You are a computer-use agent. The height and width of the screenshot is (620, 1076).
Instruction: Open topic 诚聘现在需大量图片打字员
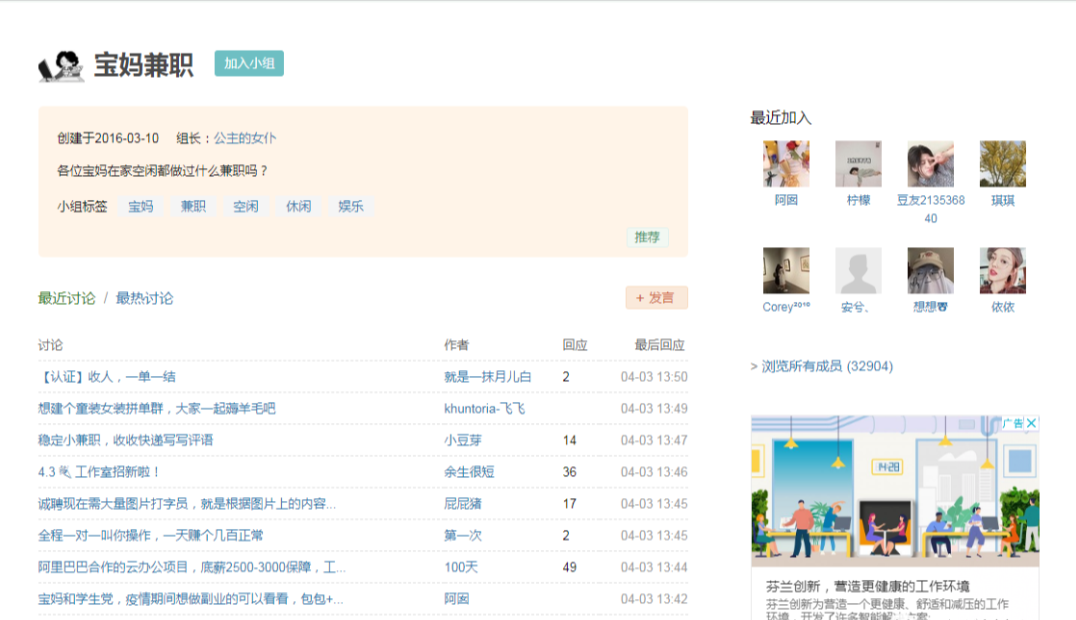tap(187, 503)
